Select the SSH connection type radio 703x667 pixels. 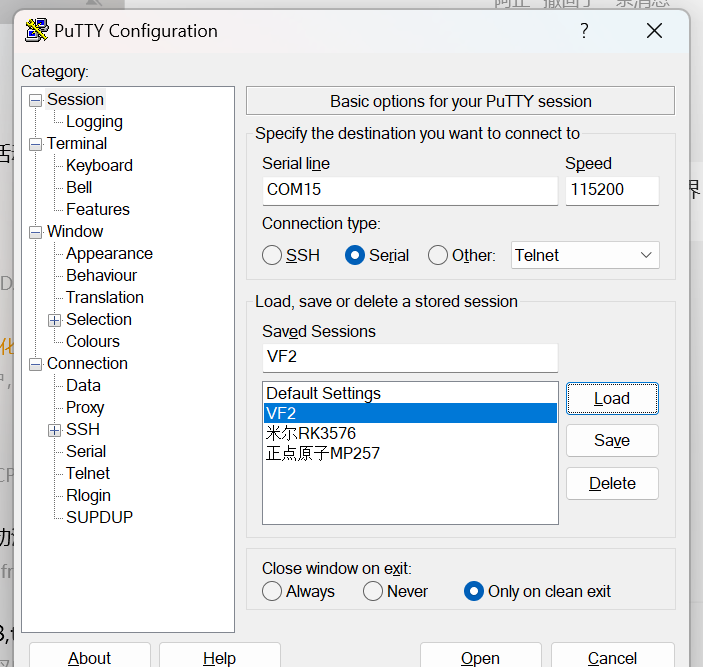point(272,255)
